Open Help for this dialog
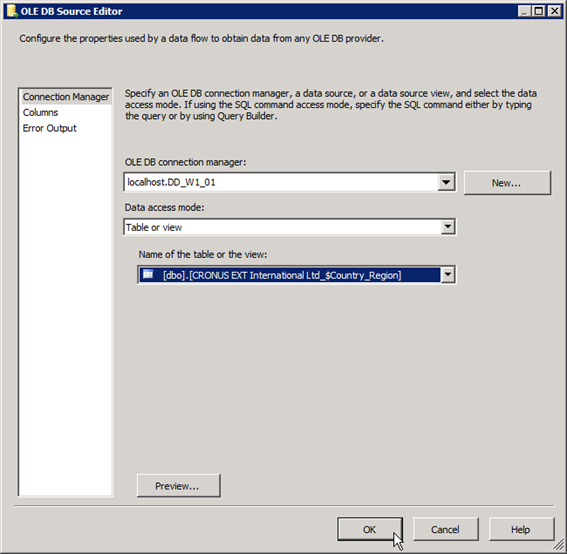Image resolution: width=567 pixels, height=554 pixels. [x=521, y=529]
